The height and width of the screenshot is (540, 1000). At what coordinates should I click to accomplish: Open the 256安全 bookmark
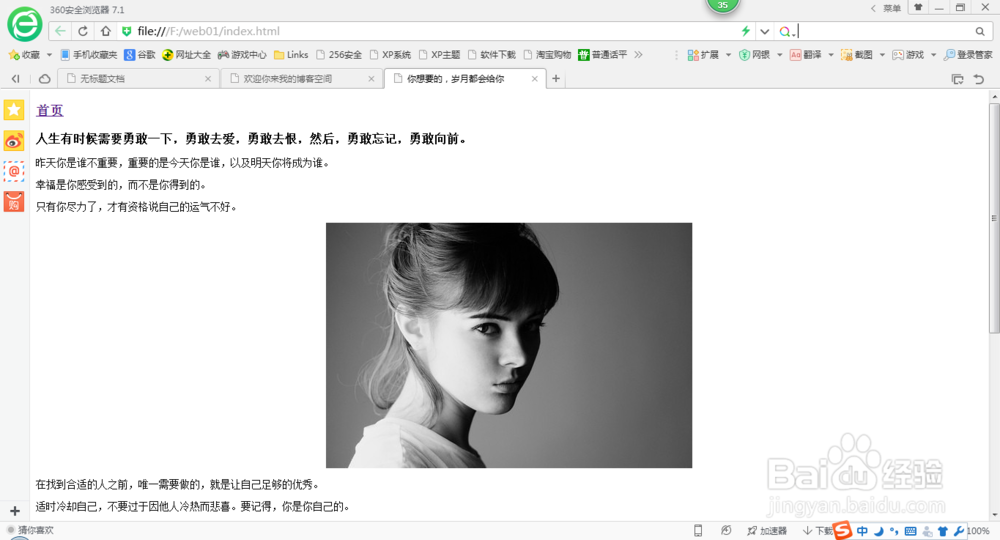pos(339,55)
